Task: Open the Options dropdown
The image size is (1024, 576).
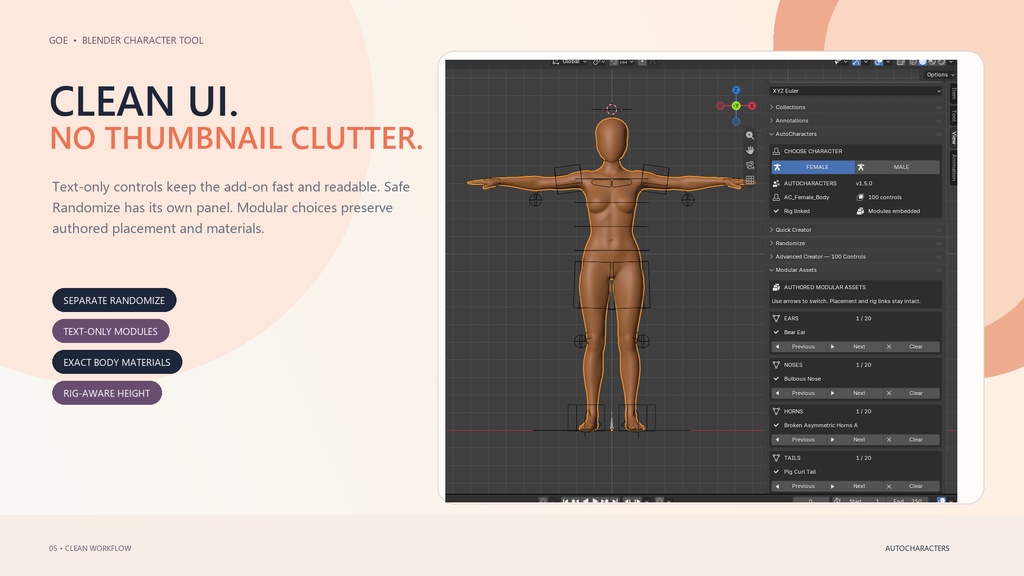Action: click(x=940, y=74)
